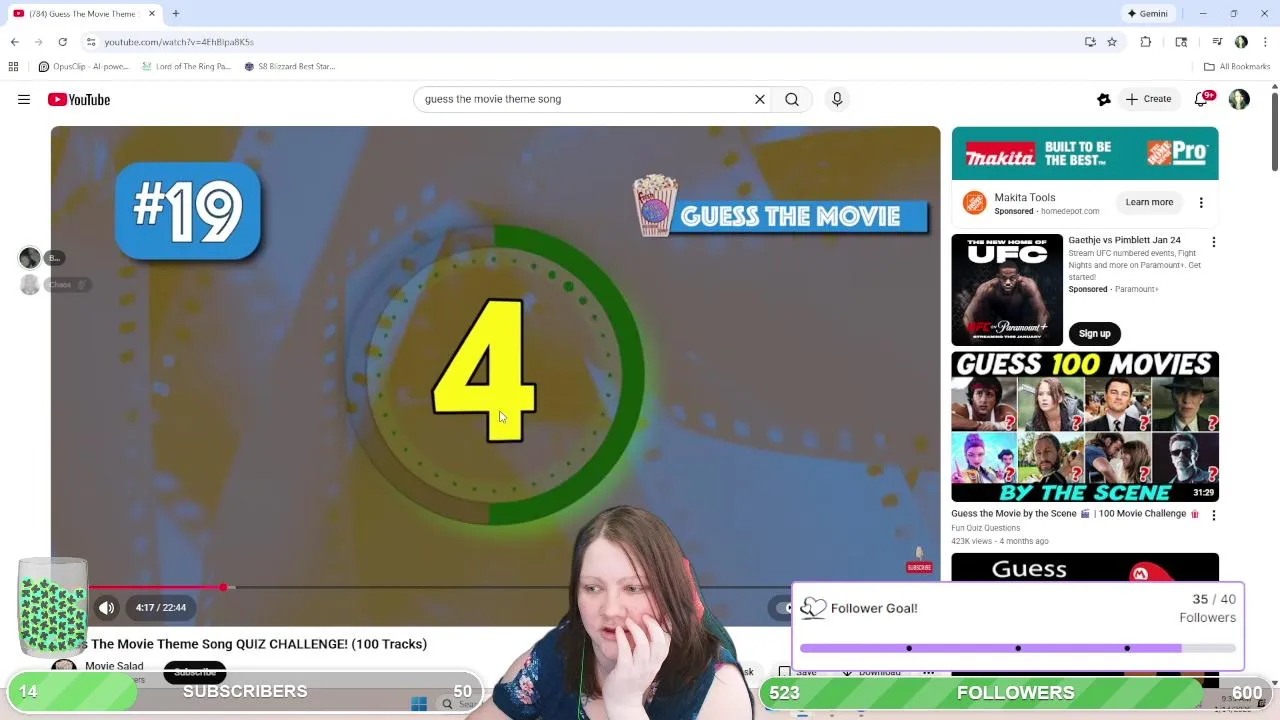Open All Bookmarks folder
The image size is (1280, 720).
[x=1237, y=66]
